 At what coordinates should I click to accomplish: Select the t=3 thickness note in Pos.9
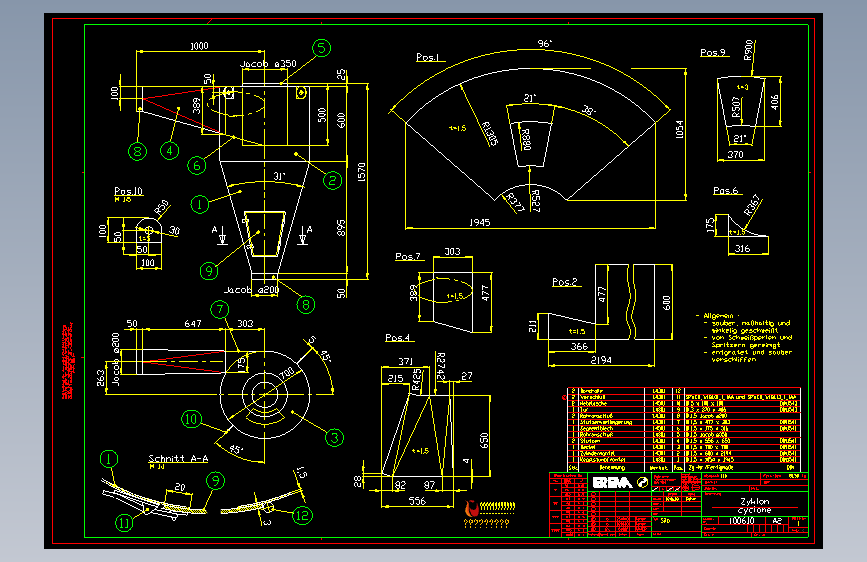pos(742,87)
